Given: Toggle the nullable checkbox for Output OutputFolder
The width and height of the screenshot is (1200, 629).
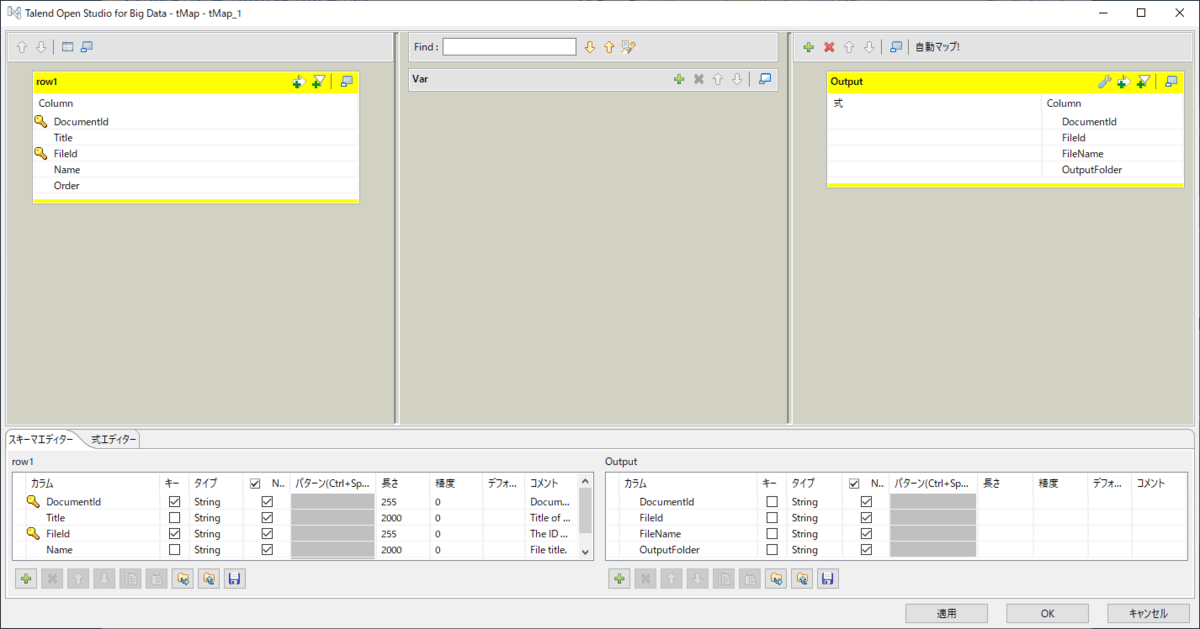Looking at the screenshot, I should click(x=866, y=550).
